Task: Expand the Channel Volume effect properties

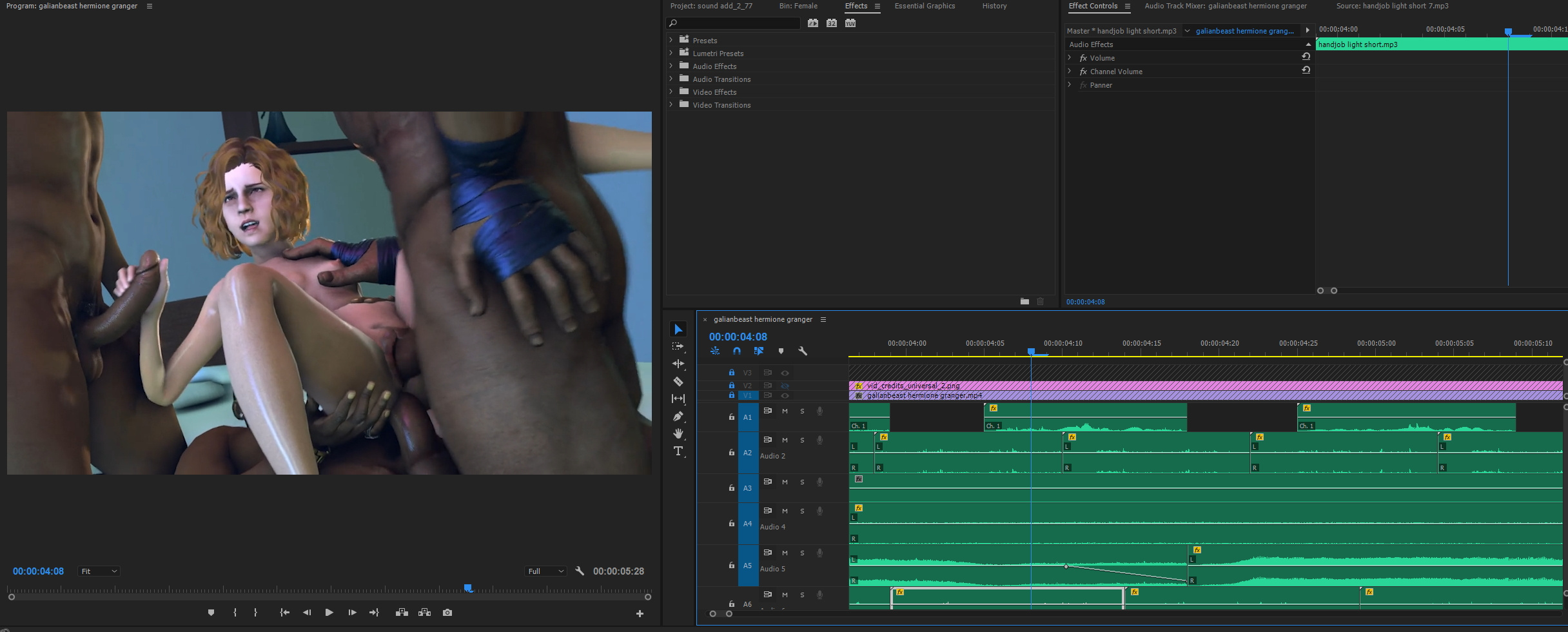Action: pyautogui.click(x=1070, y=71)
